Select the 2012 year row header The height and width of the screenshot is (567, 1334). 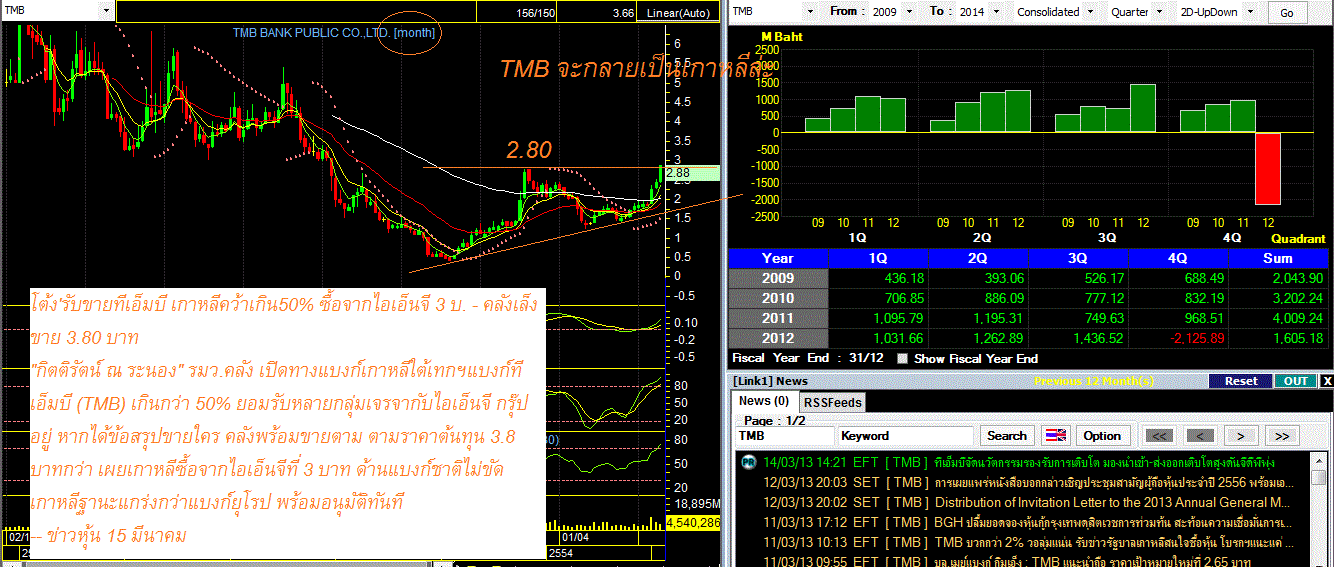(778, 338)
